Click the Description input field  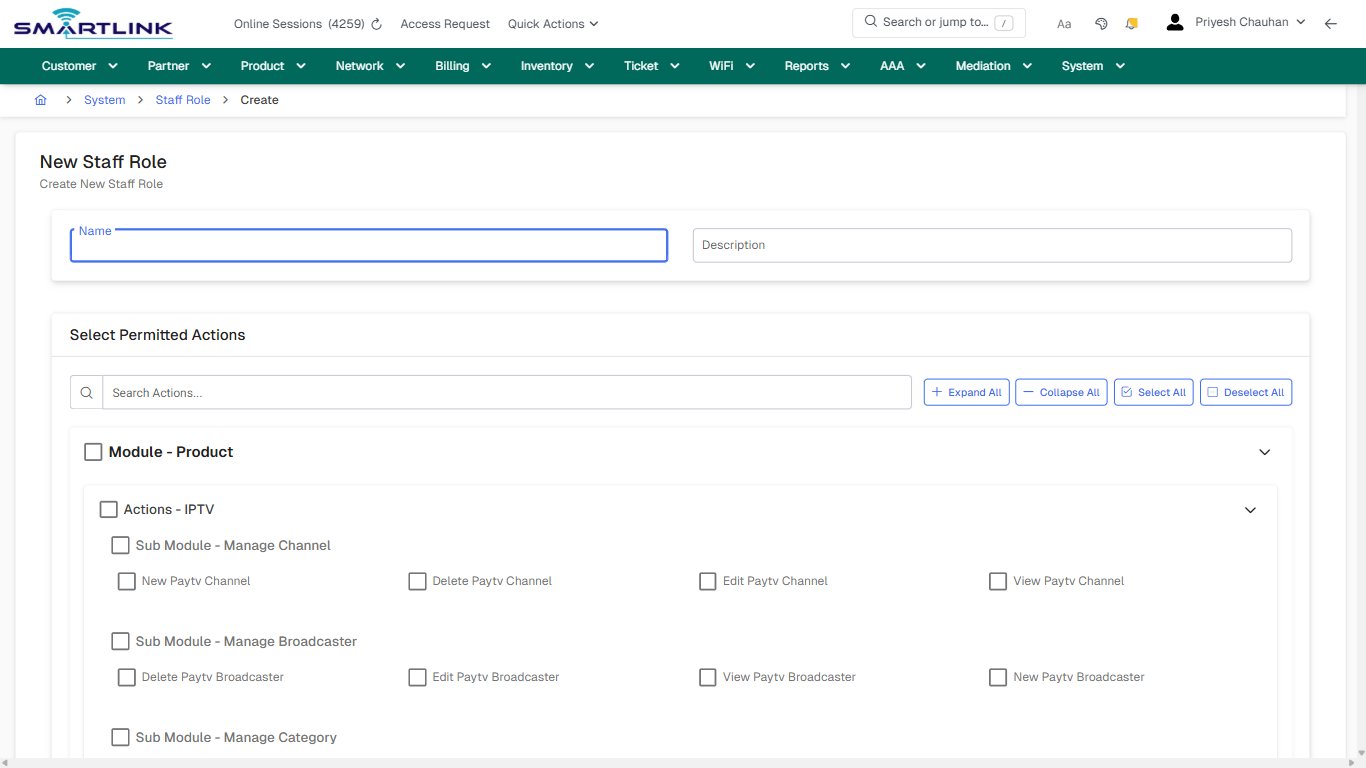tap(992, 245)
